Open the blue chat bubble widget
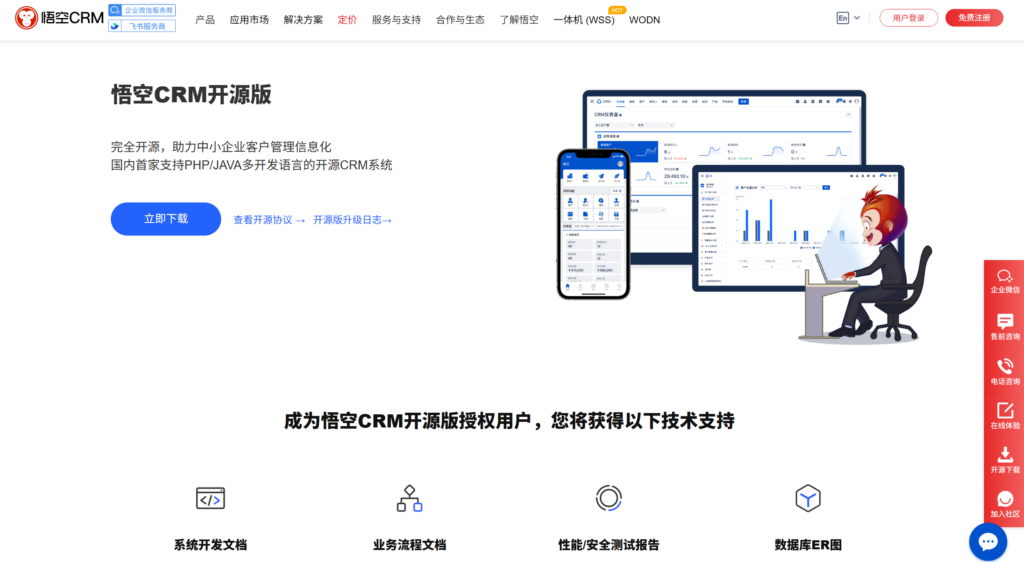The width and height of the screenshot is (1024, 562). pyautogui.click(x=987, y=542)
